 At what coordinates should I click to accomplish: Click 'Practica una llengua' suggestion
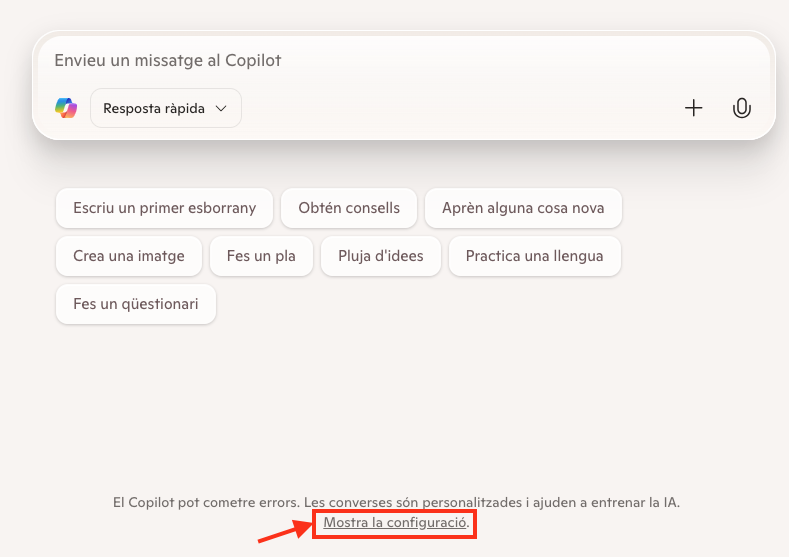click(x=534, y=256)
